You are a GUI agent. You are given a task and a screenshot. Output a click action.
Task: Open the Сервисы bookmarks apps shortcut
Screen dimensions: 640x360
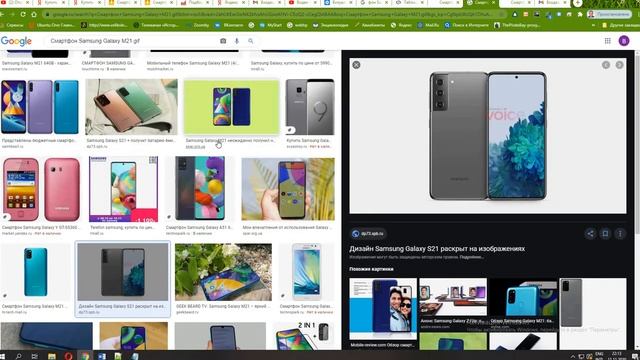[x=12, y=25]
